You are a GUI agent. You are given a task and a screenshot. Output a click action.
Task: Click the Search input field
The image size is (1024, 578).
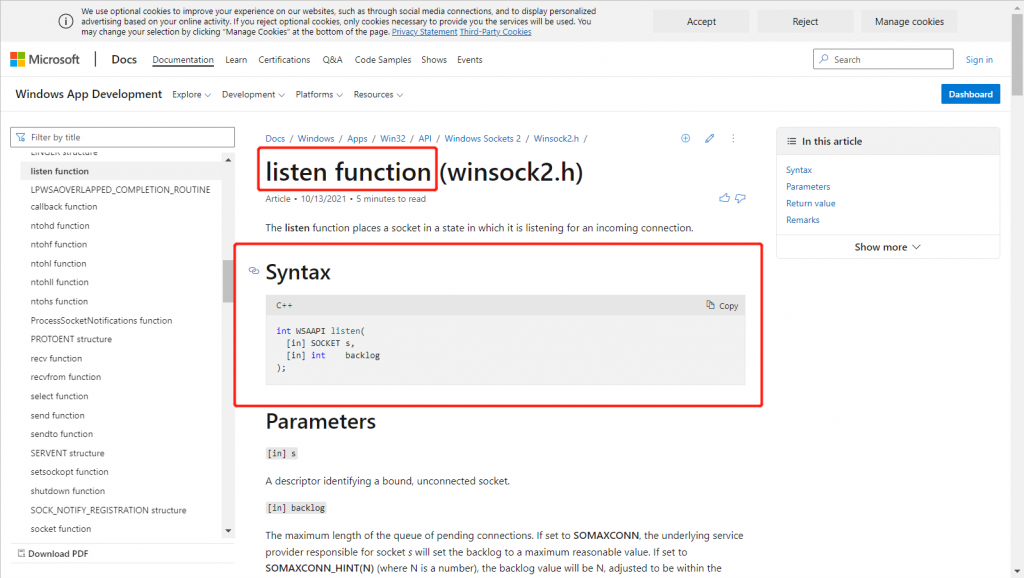coord(883,59)
